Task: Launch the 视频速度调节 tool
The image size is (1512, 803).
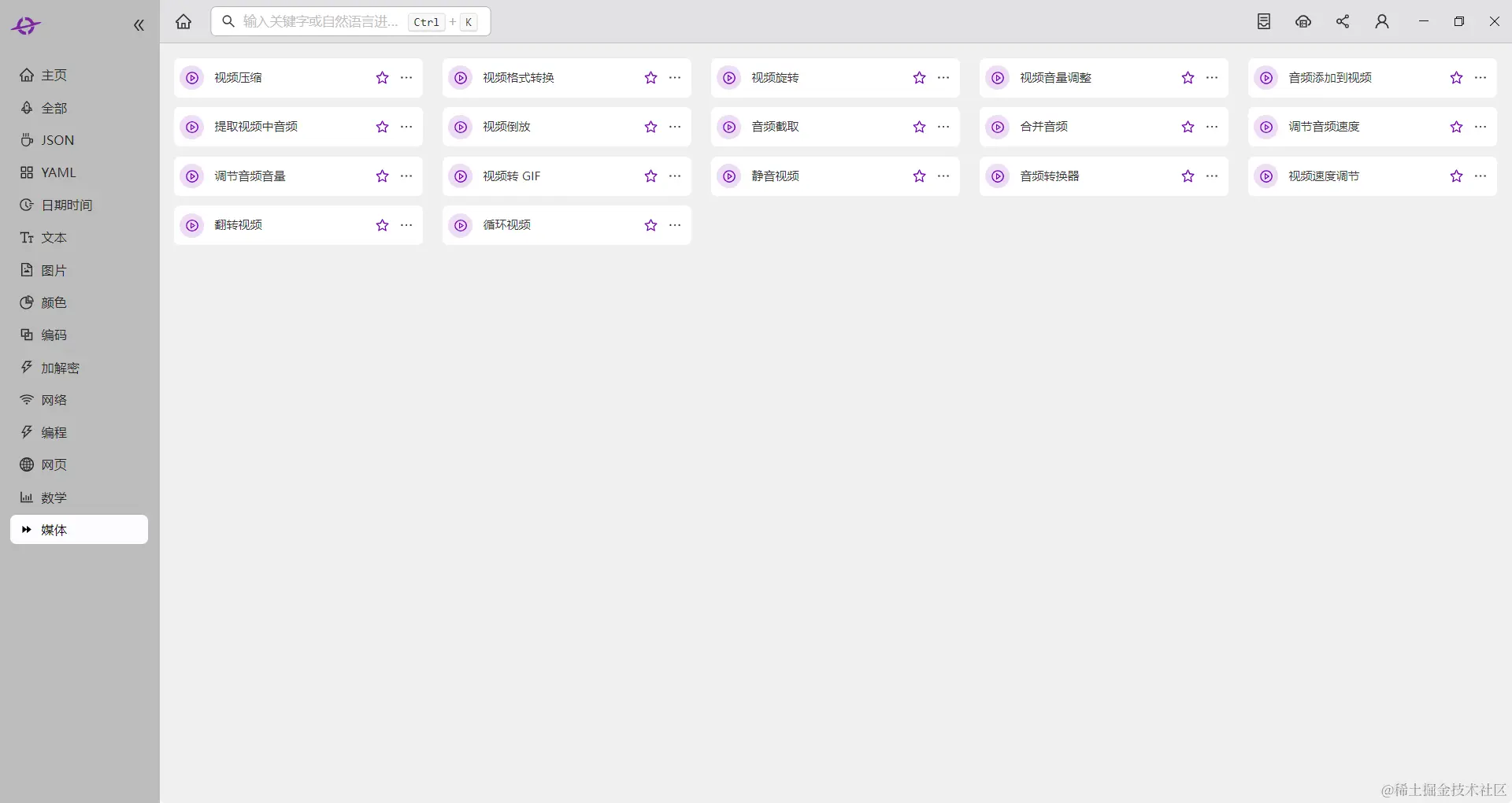Action: (1372, 176)
